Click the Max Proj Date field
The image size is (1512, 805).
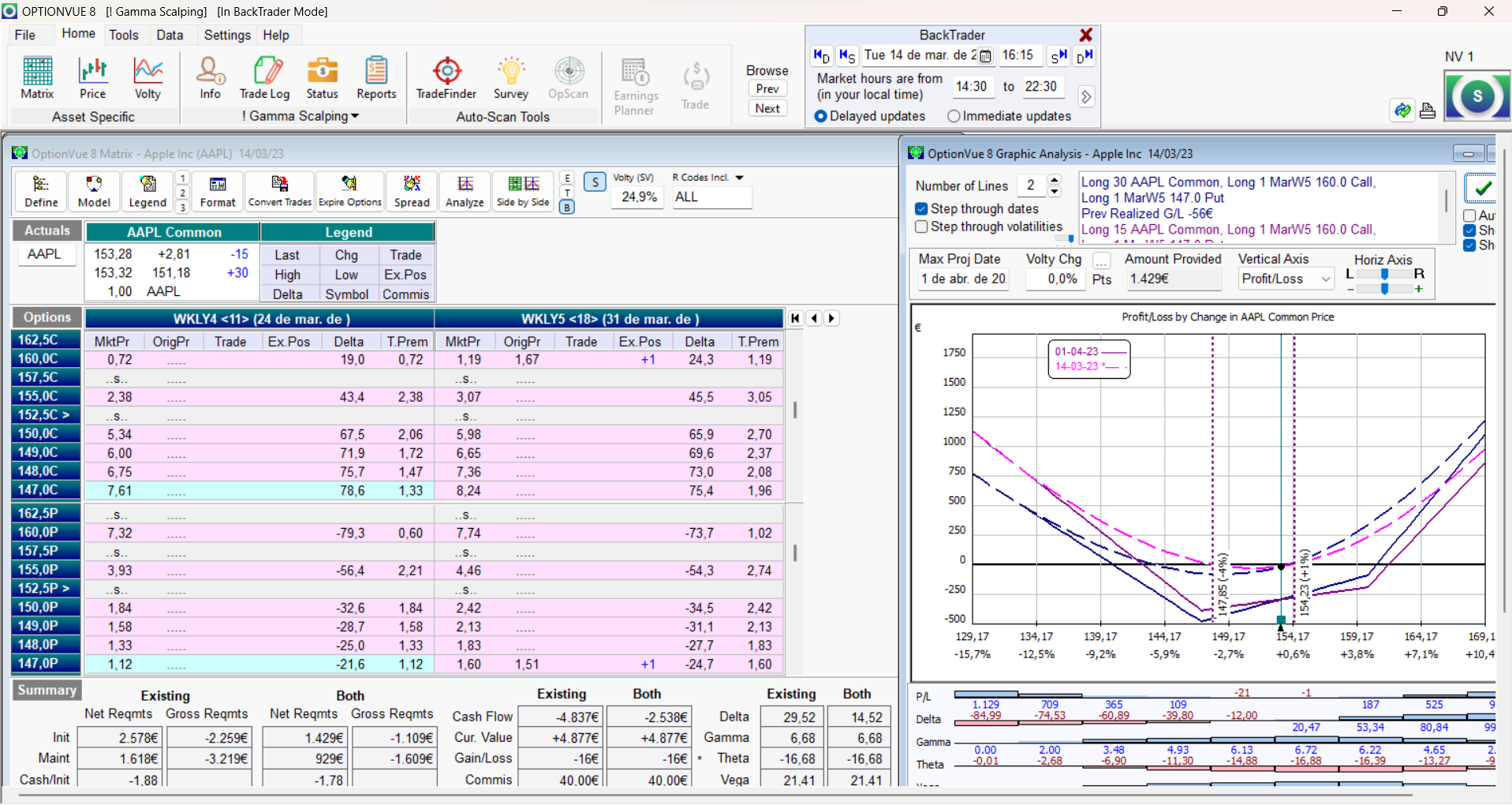(x=963, y=279)
